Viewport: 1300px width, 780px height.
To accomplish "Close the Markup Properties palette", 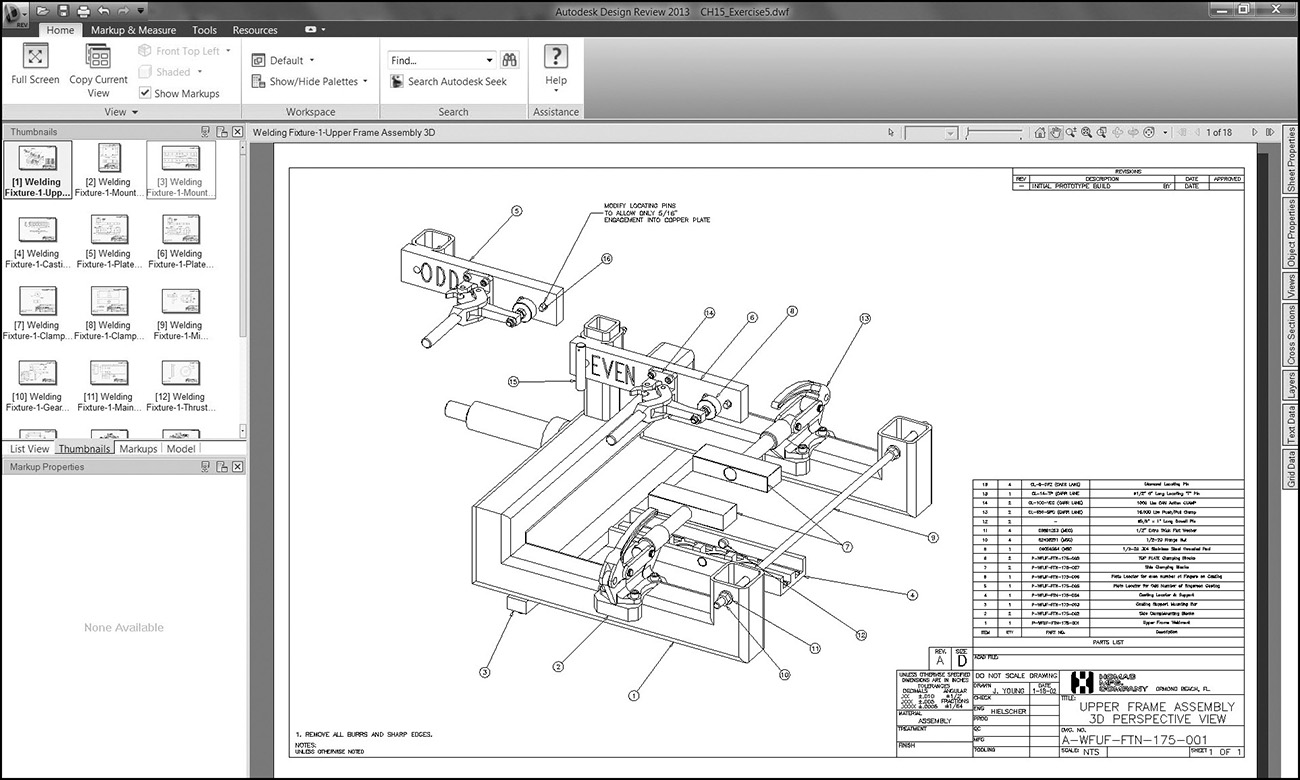I will point(237,467).
